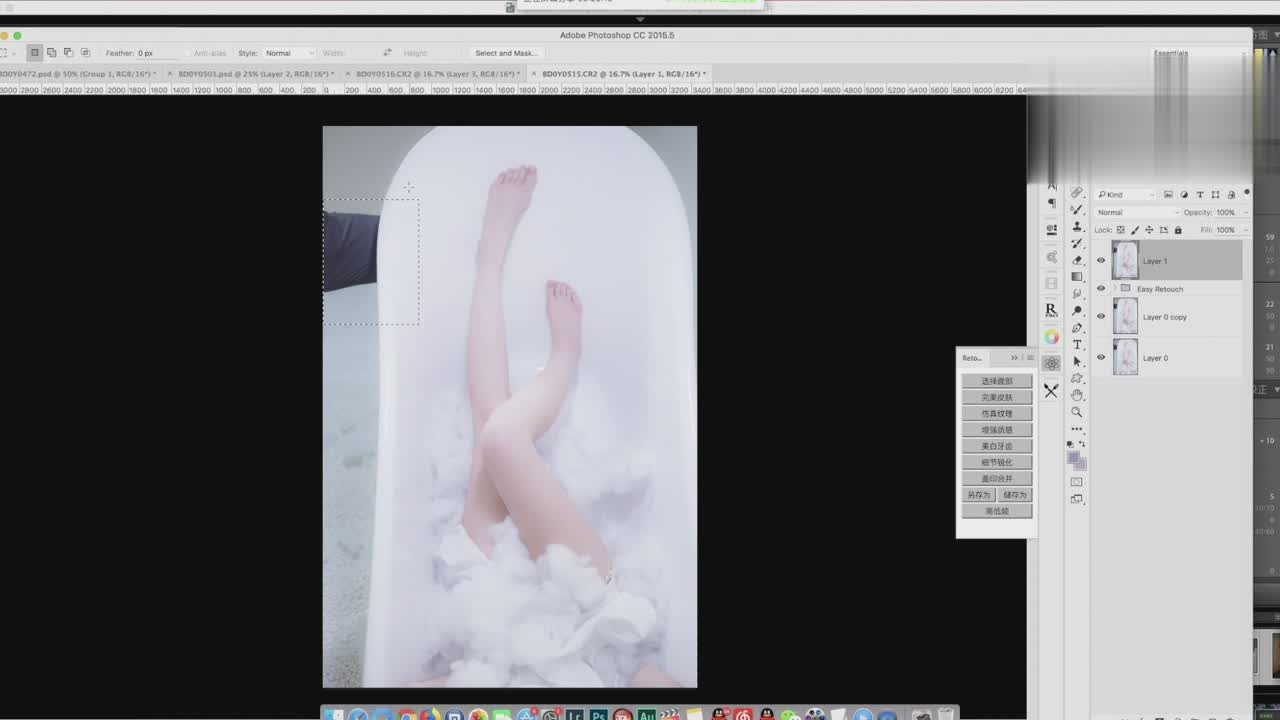Image resolution: width=1280 pixels, height=720 pixels.
Task: Expand the Easy Retouch layer group
Action: (x=1114, y=289)
